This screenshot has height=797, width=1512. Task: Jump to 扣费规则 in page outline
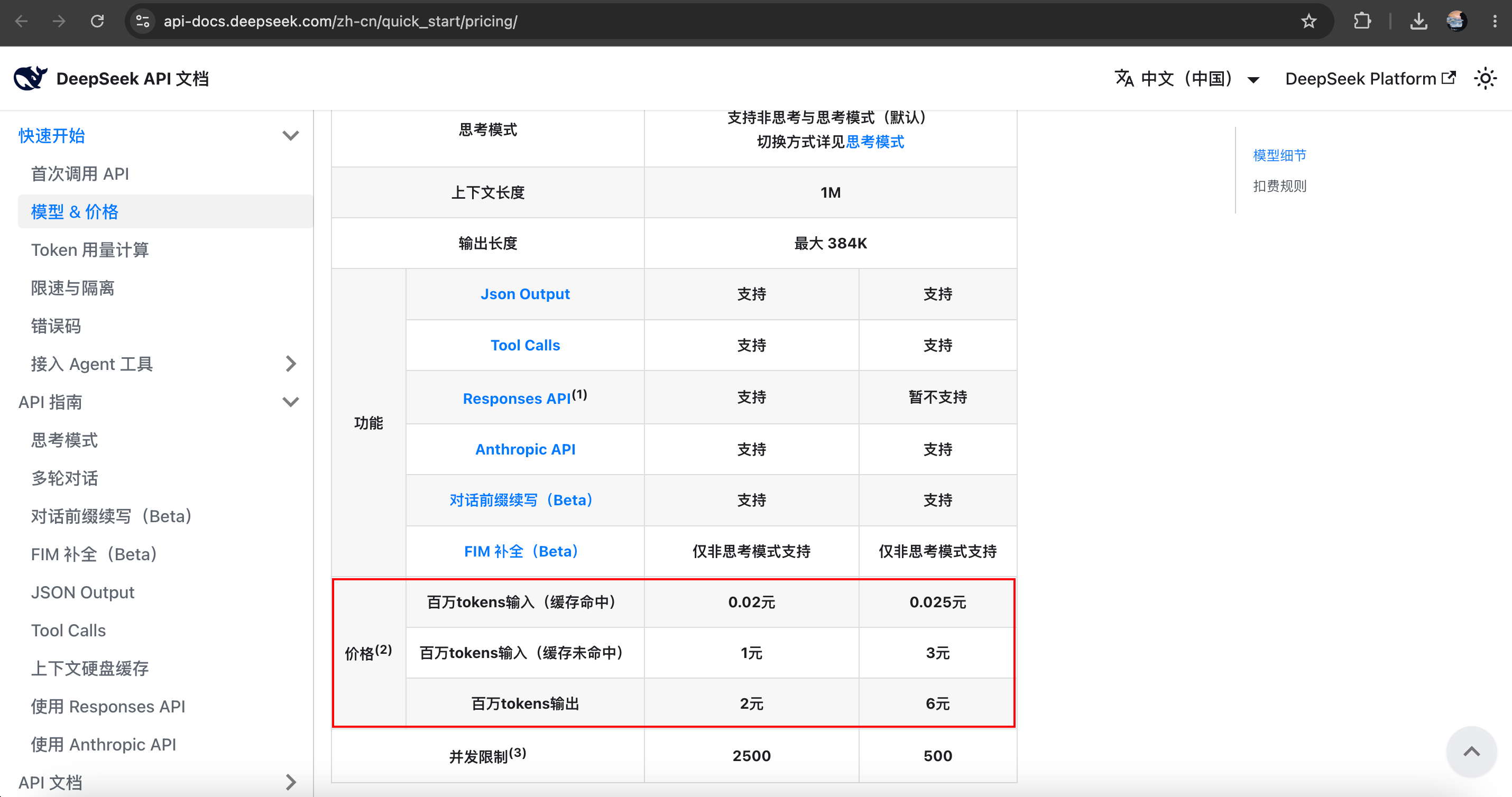coord(1279,186)
